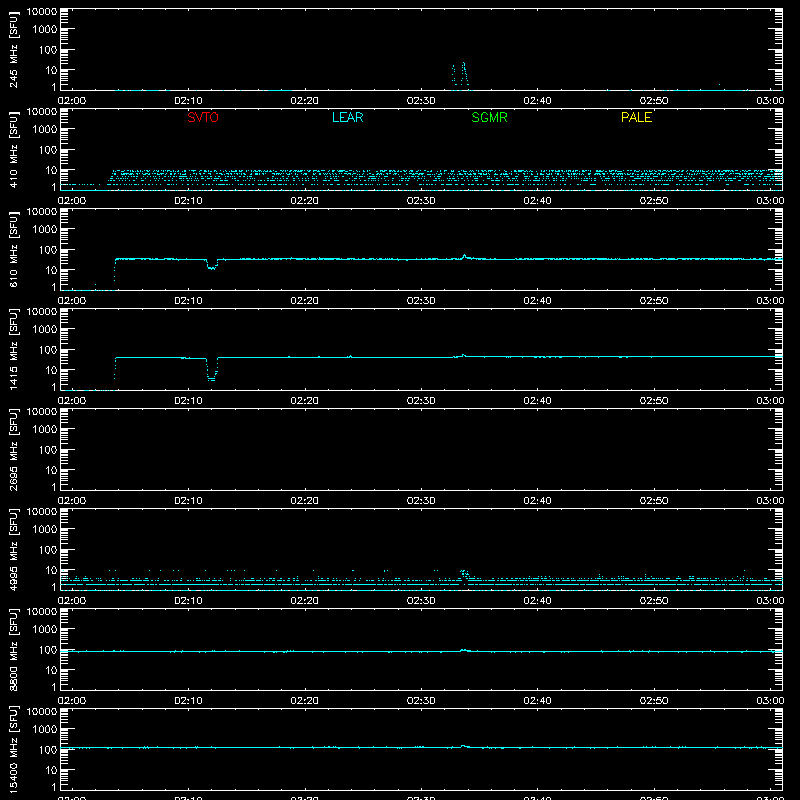
Task: Click the 8800 MHz [SFU] axis title
Action: click(13, 649)
